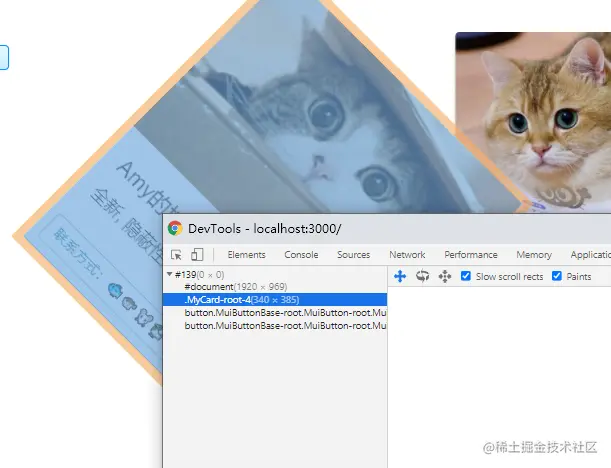Select the rotate mode icon in Layers toolbar
Screen dimensions: 611x468
click(x=422, y=276)
